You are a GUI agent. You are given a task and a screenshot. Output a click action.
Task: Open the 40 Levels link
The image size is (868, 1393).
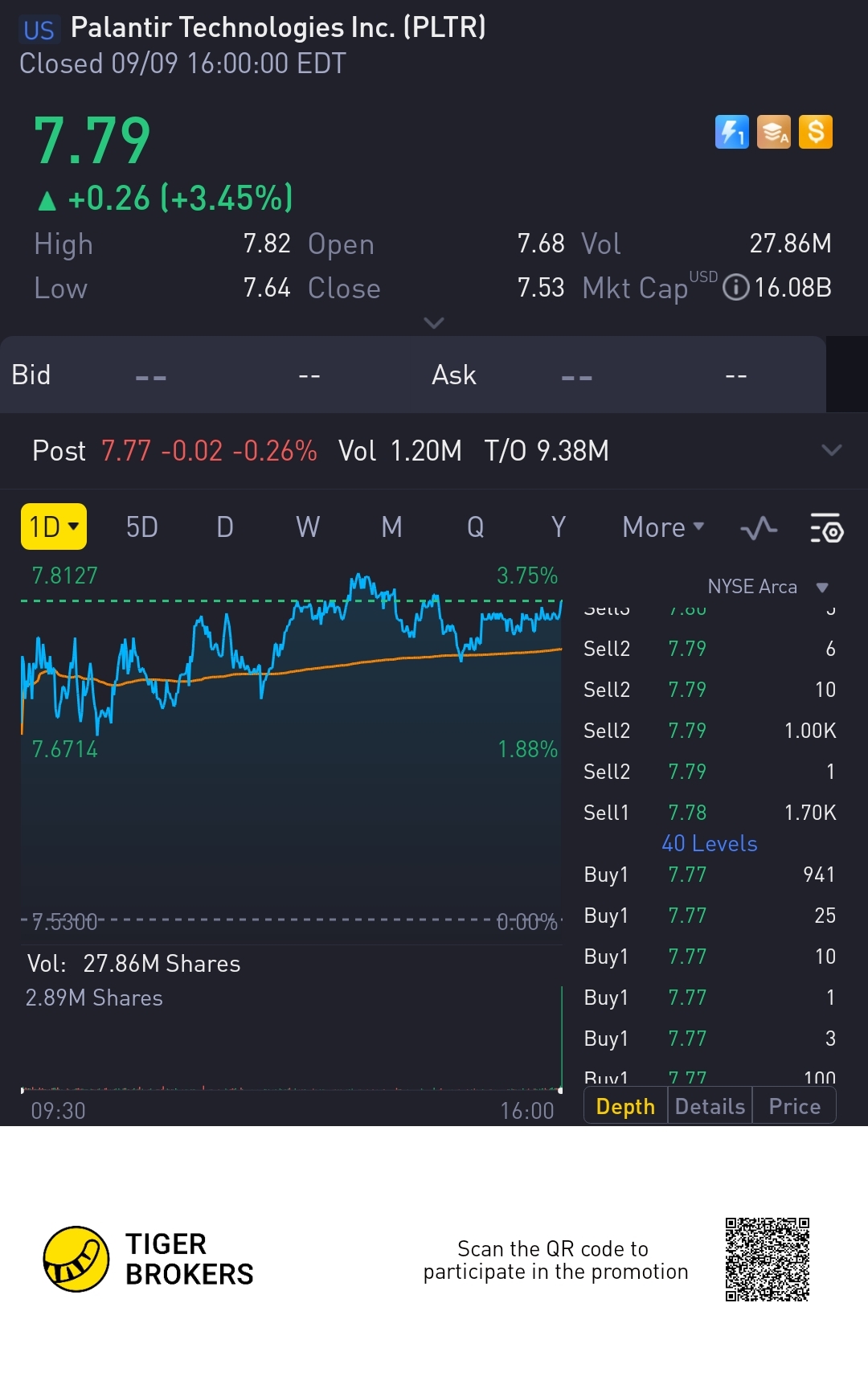710,843
